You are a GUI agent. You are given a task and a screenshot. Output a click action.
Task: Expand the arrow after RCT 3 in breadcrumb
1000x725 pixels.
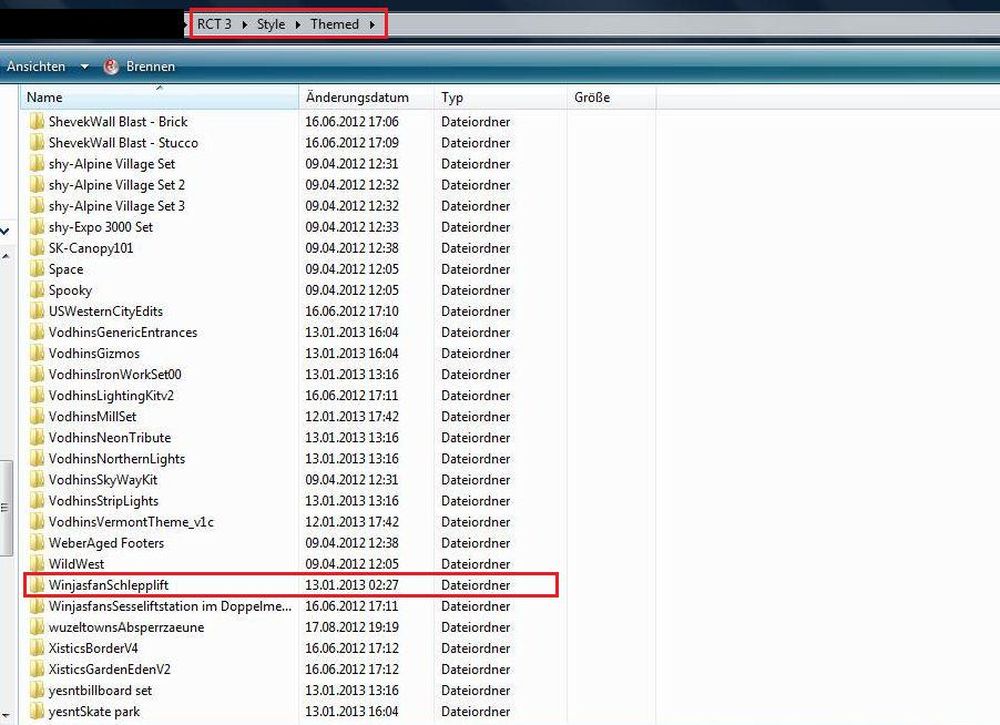[x=244, y=24]
